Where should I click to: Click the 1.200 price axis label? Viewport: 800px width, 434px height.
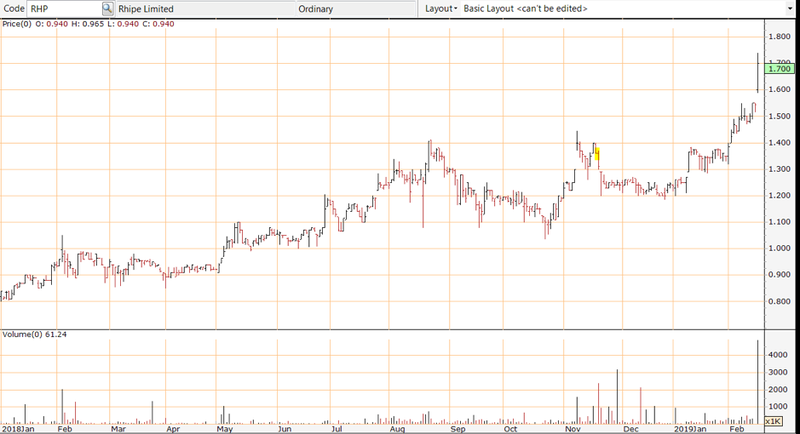pos(779,195)
